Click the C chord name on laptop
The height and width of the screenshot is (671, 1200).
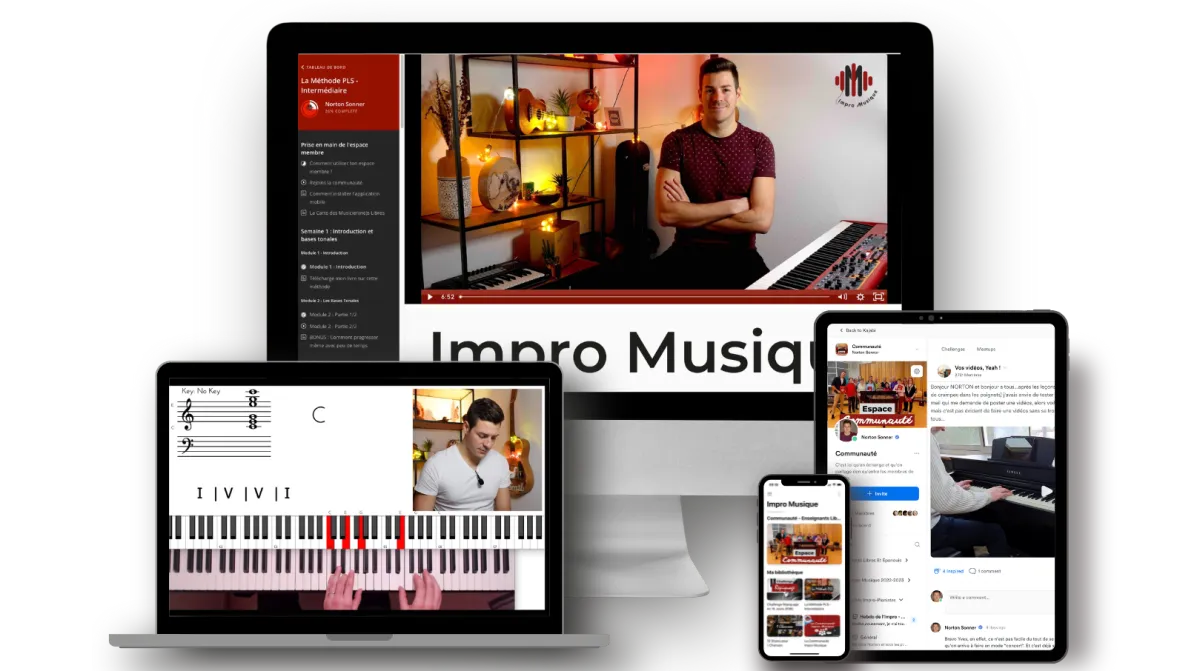click(319, 415)
